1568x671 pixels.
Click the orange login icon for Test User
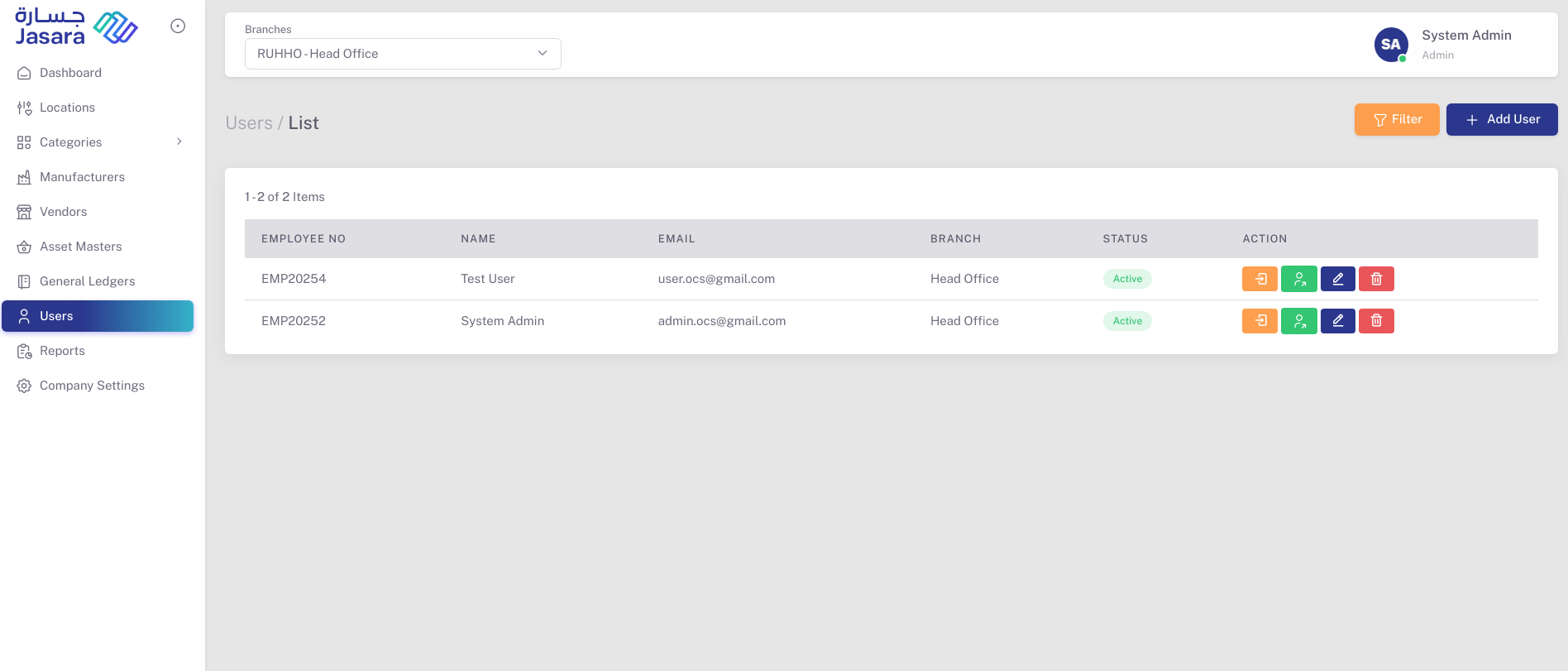coord(1260,279)
